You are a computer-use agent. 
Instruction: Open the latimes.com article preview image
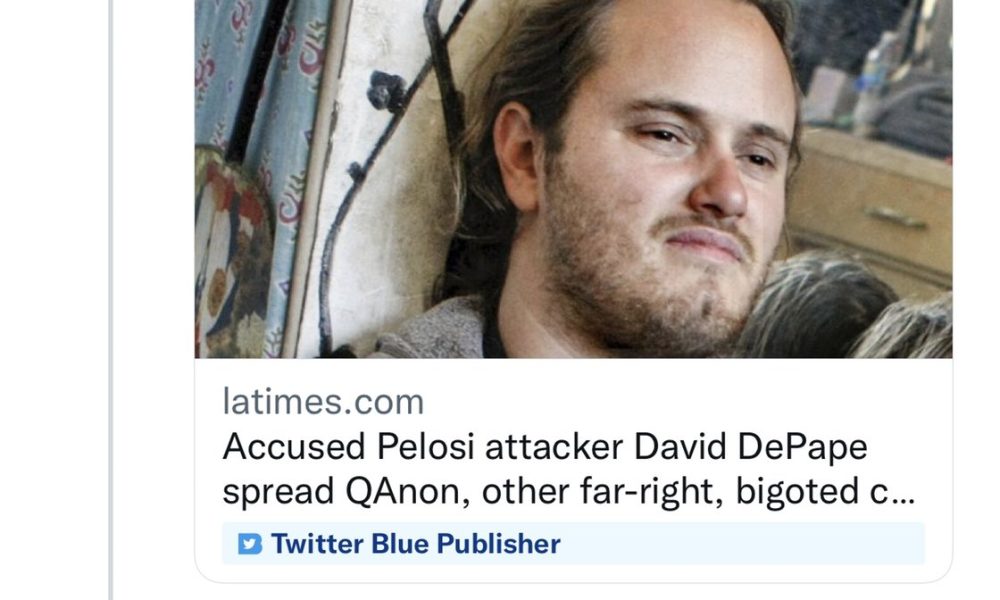click(x=573, y=179)
